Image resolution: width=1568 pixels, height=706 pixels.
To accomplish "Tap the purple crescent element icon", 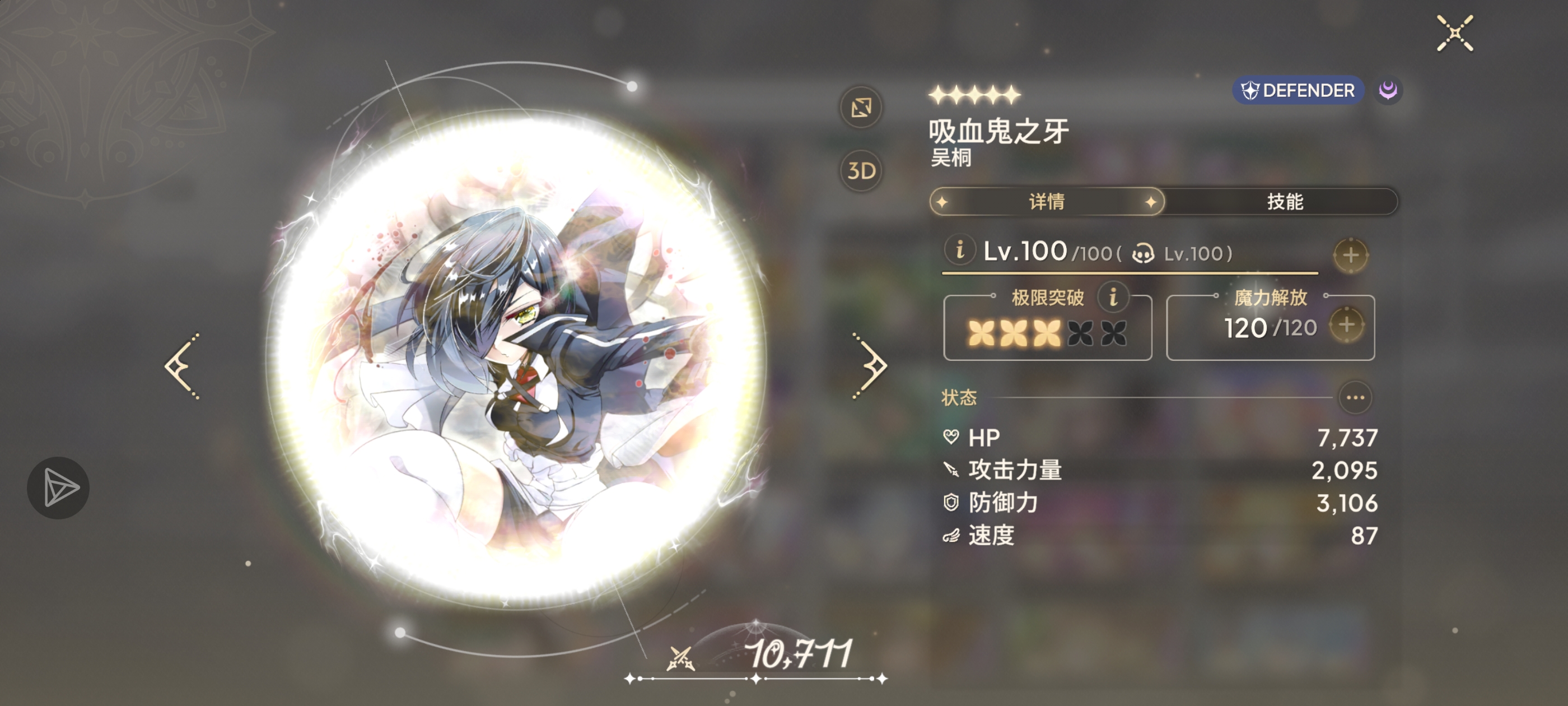I will (1387, 91).
